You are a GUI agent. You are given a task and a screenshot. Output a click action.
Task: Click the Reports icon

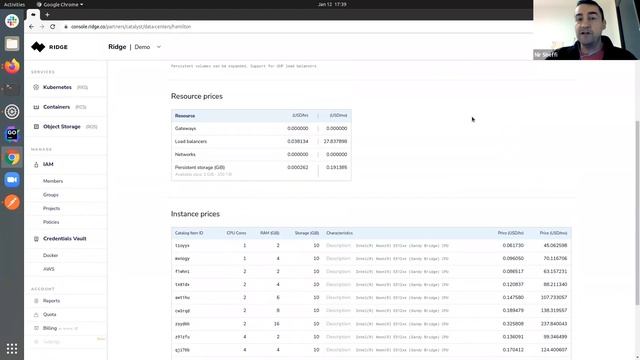pos(36,301)
